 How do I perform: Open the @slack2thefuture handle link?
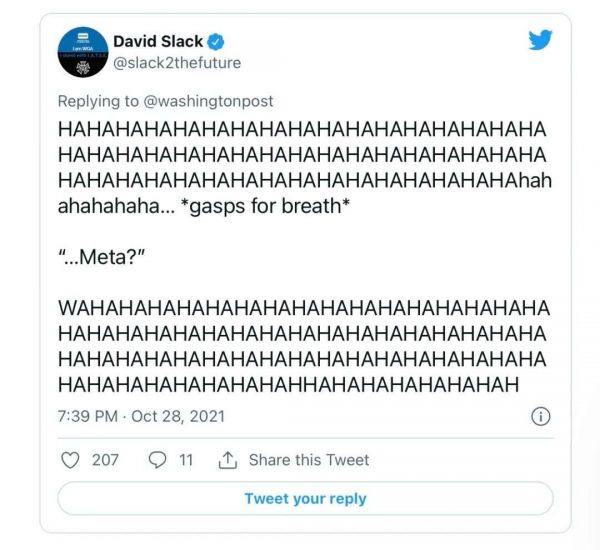177,63
